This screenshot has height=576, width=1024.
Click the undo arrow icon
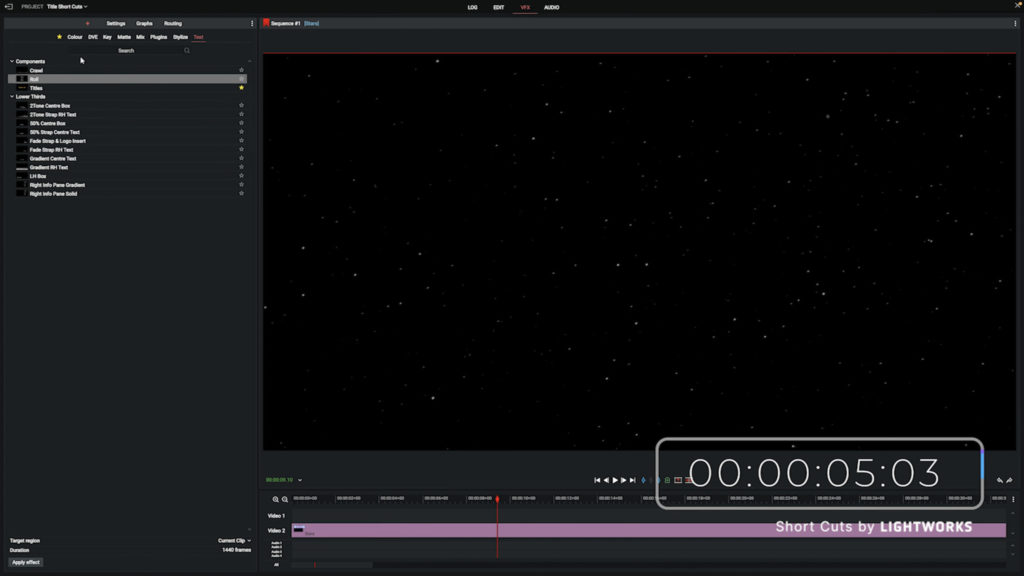[1000, 480]
